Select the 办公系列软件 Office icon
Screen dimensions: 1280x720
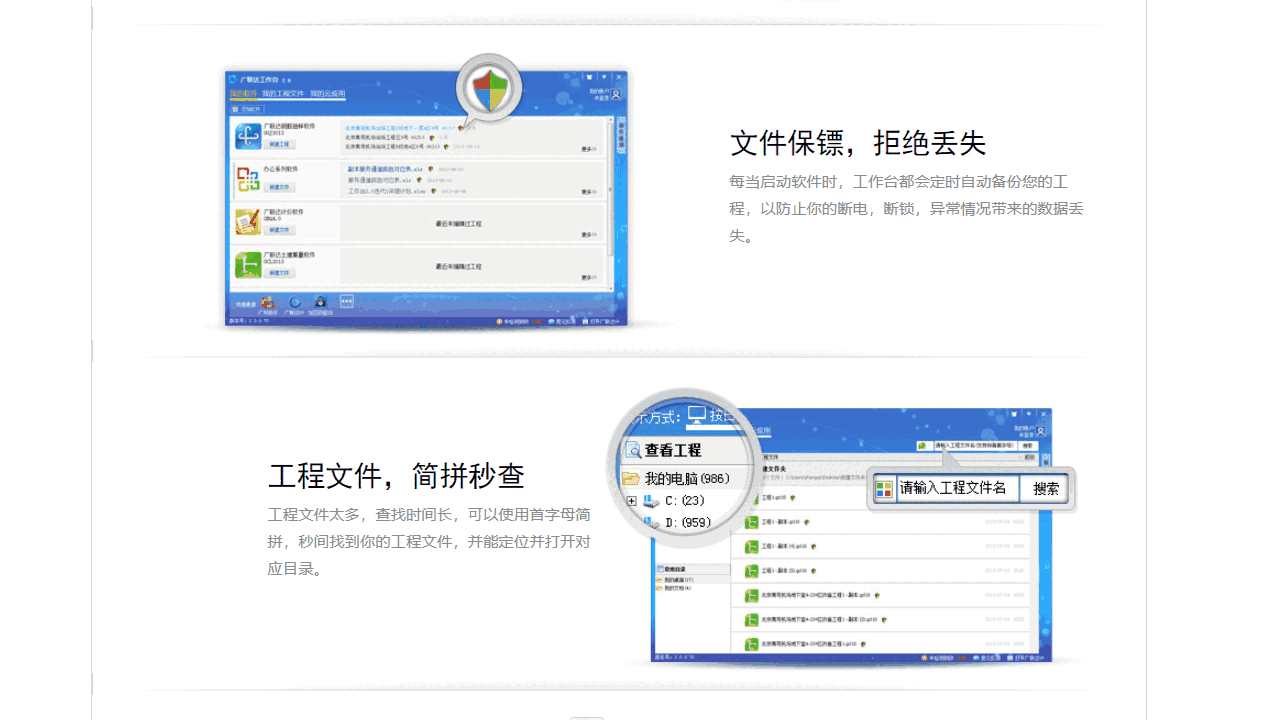[249, 178]
